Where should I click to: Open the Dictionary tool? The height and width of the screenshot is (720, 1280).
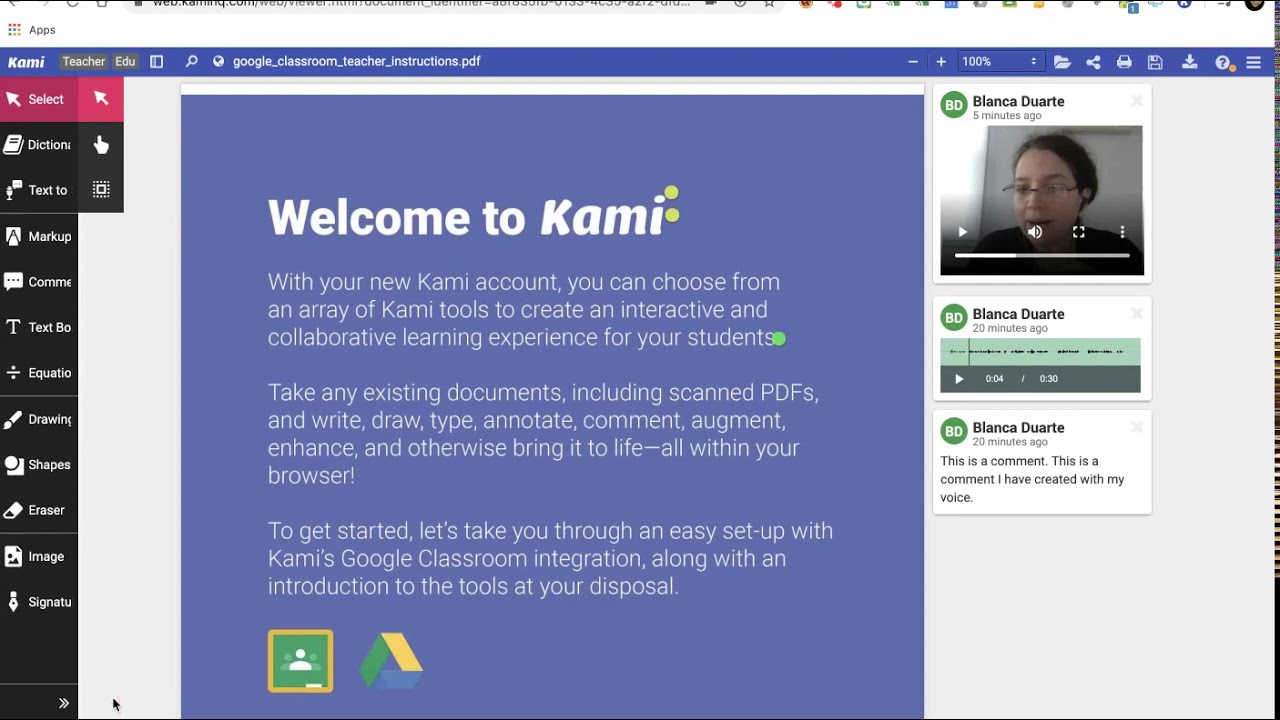(38, 145)
